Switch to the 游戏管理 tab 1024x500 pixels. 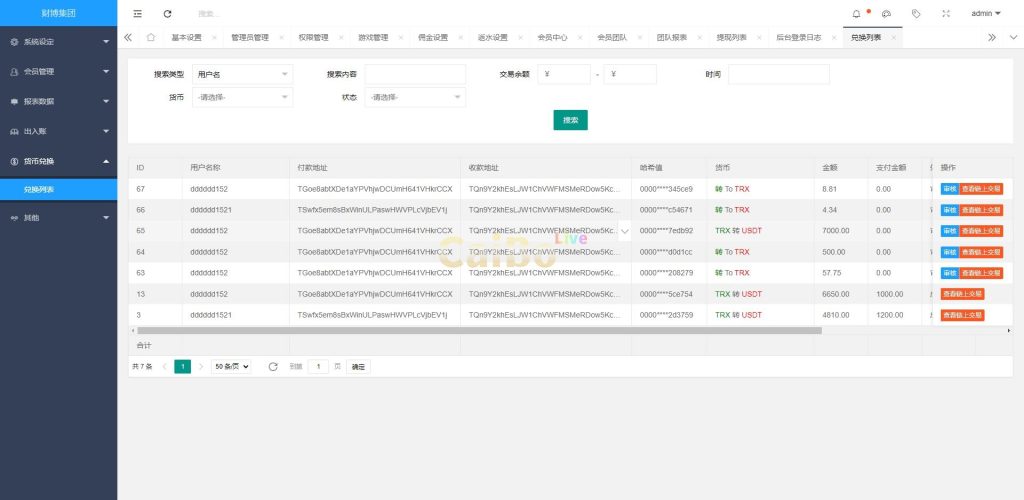tap(373, 37)
